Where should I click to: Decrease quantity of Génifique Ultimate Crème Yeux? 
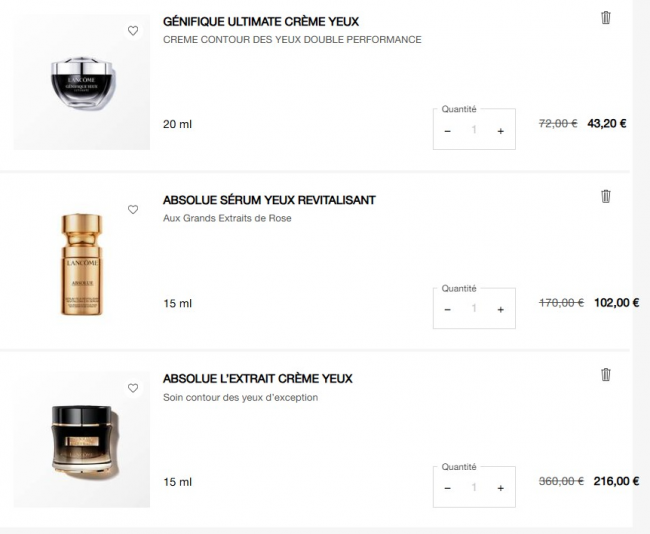coord(447,131)
